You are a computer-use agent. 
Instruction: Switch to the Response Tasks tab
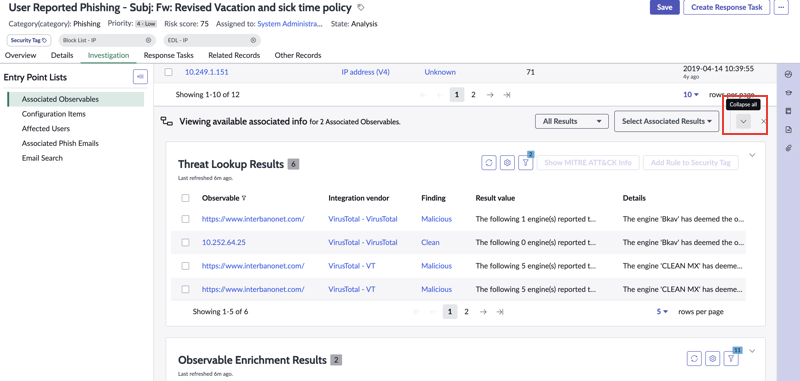[168, 55]
